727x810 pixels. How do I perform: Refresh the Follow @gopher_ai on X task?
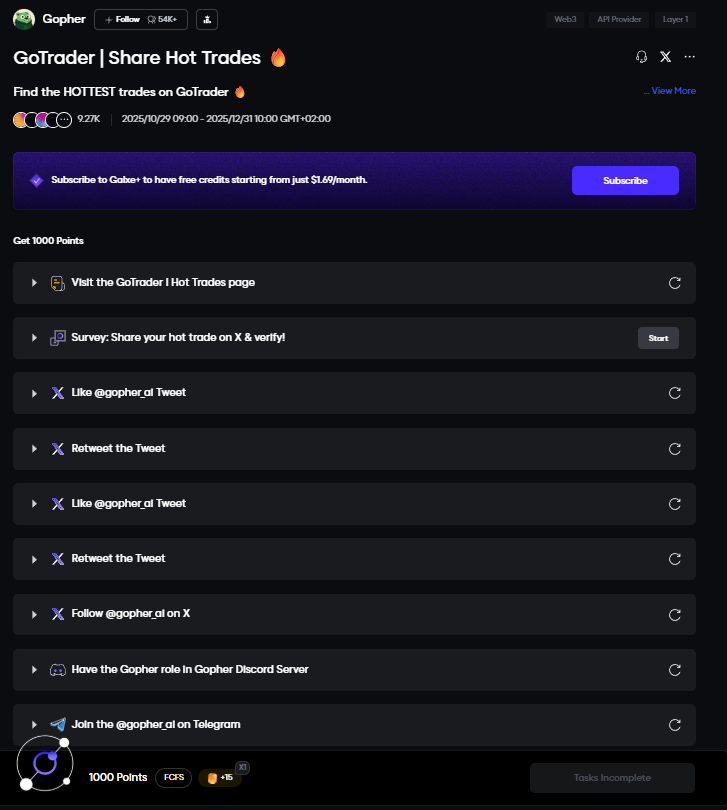[x=675, y=614]
